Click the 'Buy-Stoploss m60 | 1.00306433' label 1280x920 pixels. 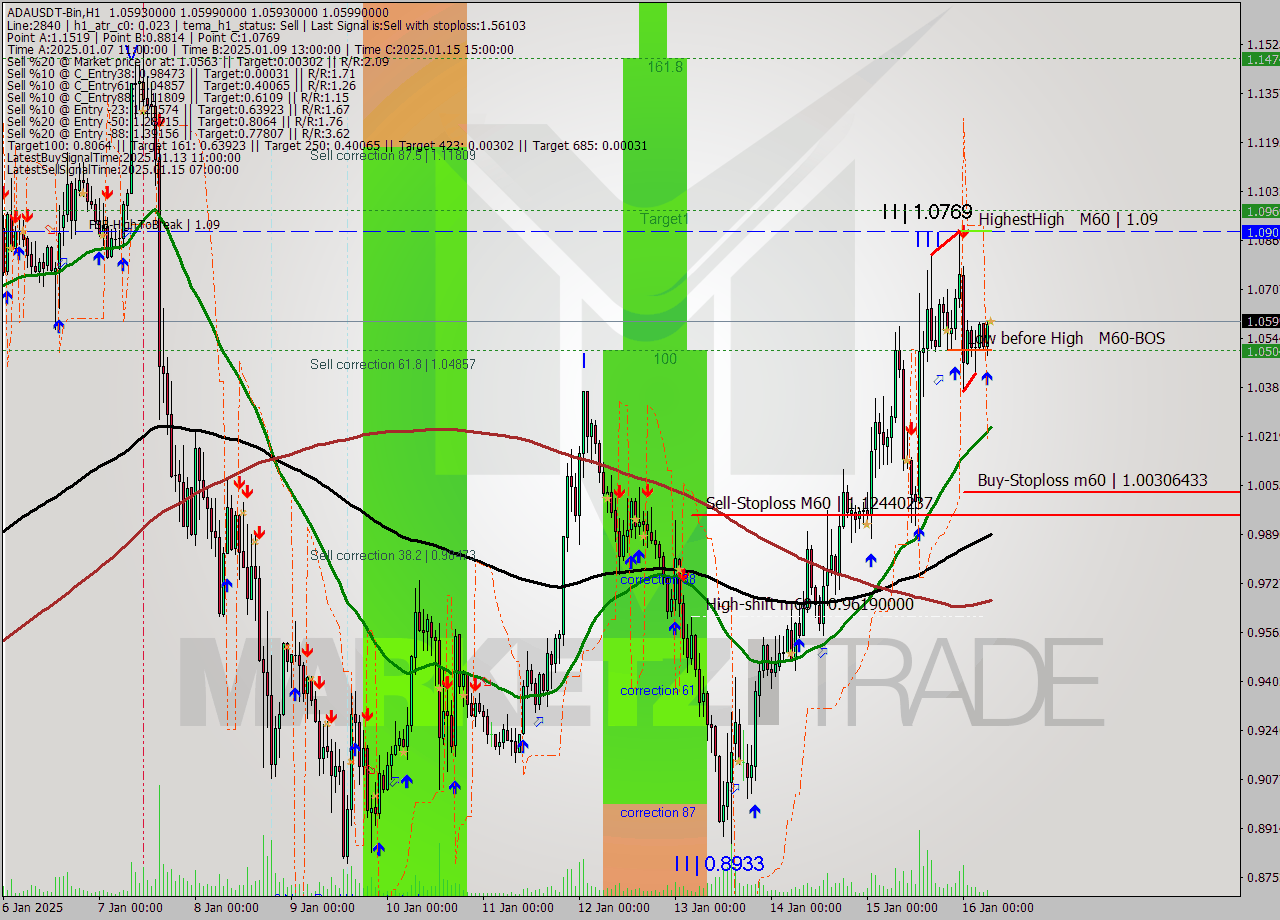pos(1092,480)
